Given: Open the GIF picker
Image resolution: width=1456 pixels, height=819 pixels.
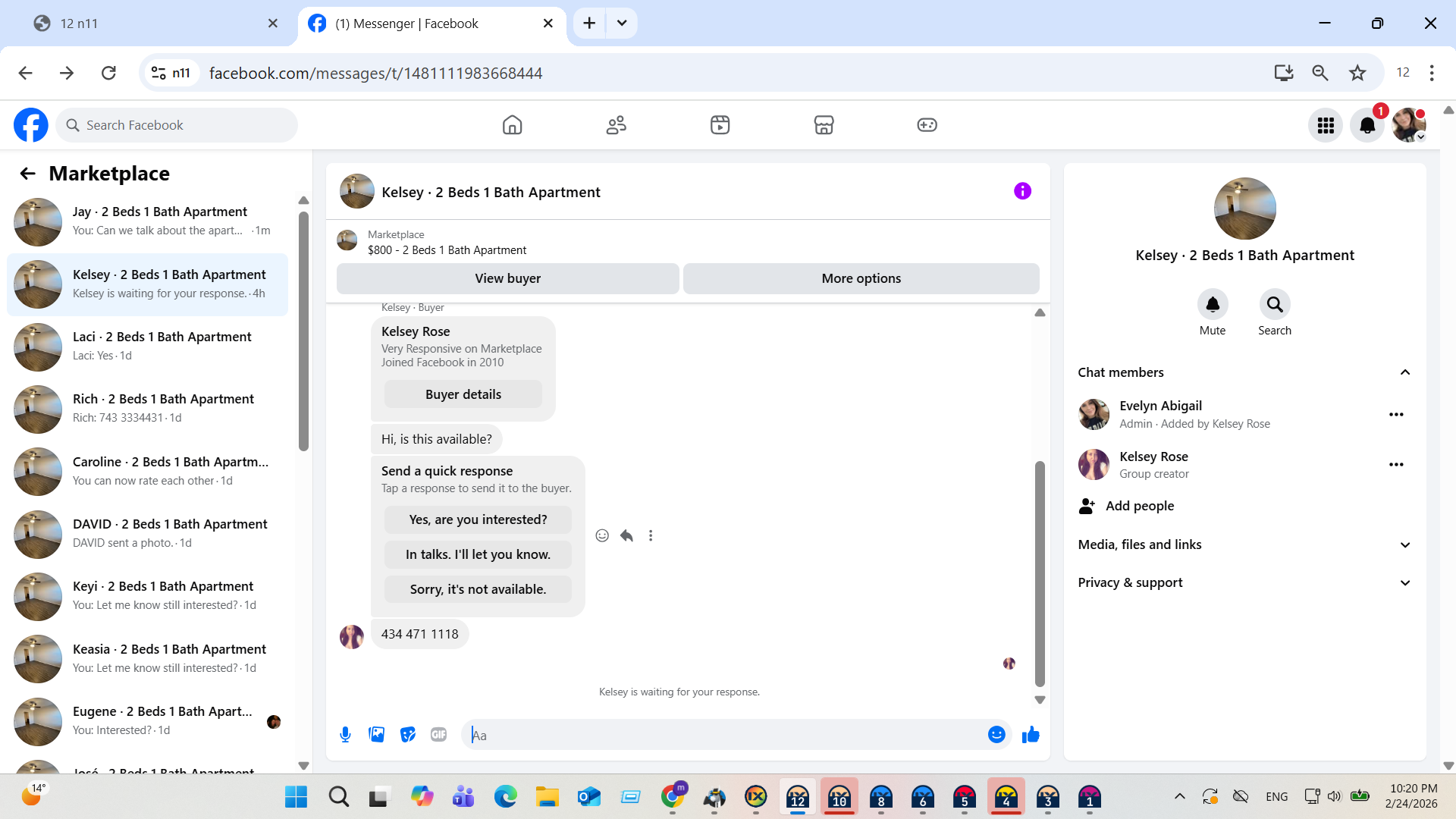Looking at the screenshot, I should point(438,734).
